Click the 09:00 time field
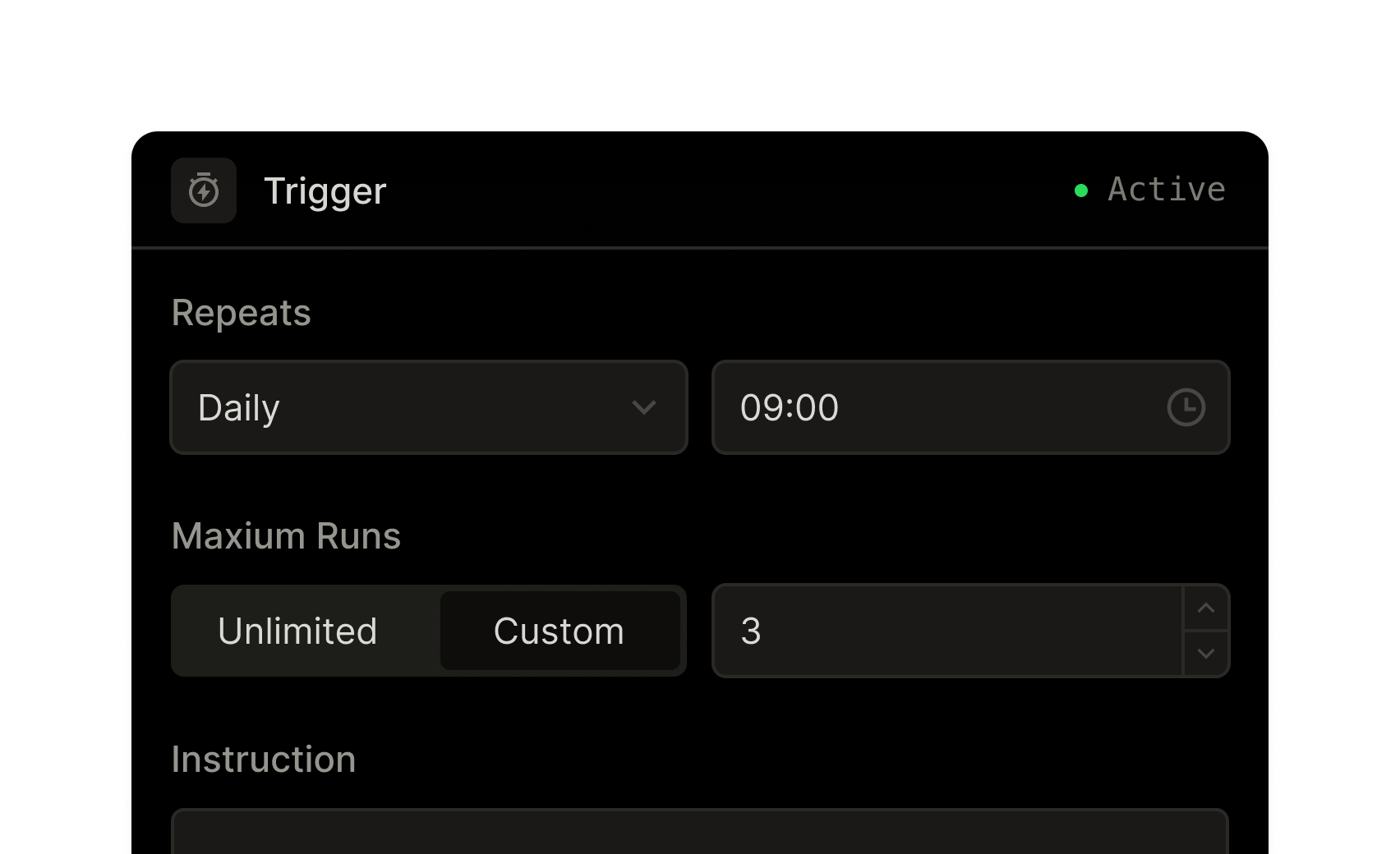Screen dimensions: 1400x854 (x=971, y=407)
